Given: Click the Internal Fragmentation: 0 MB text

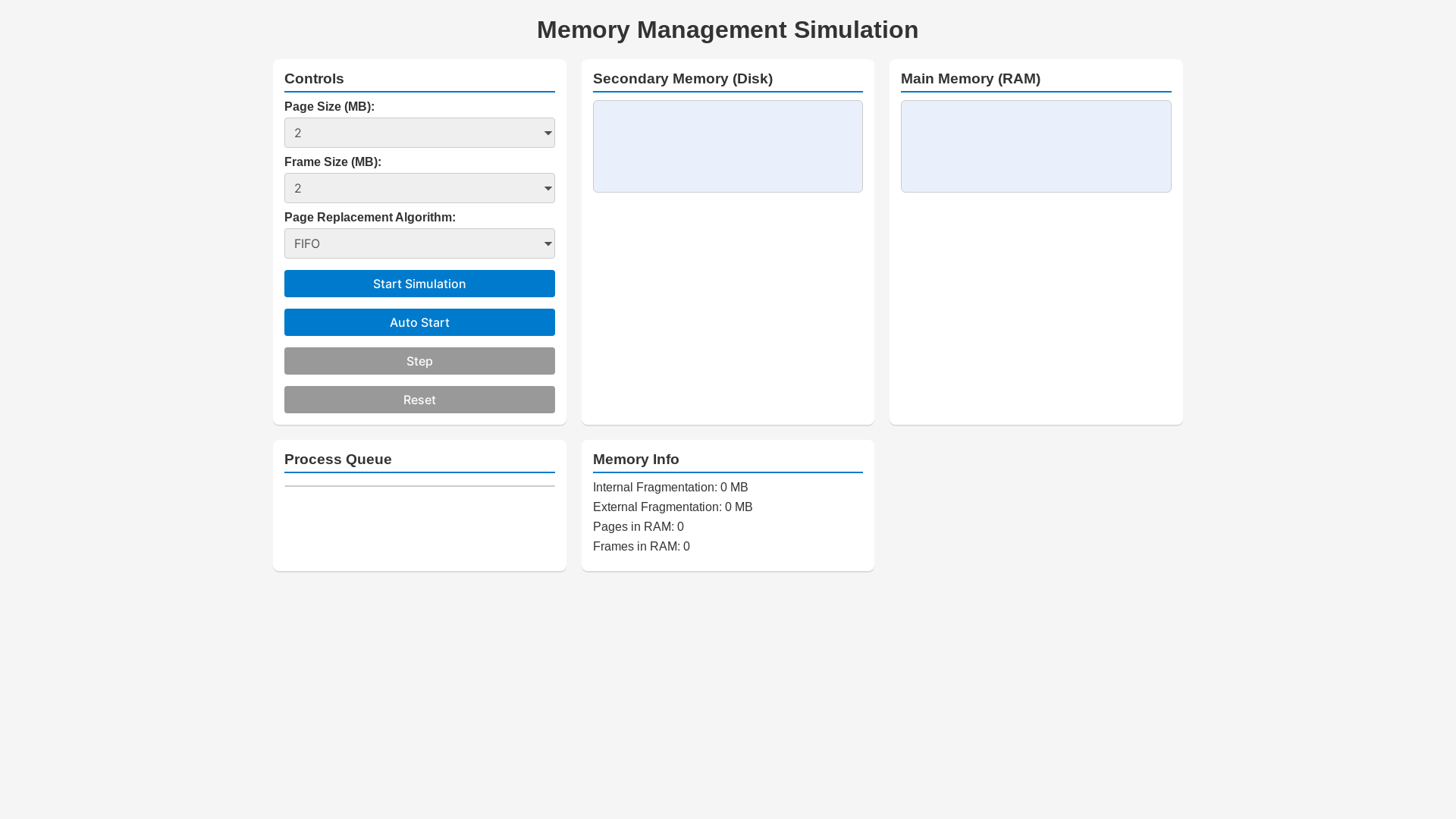Looking at the screenshot, I should point(670,488).
